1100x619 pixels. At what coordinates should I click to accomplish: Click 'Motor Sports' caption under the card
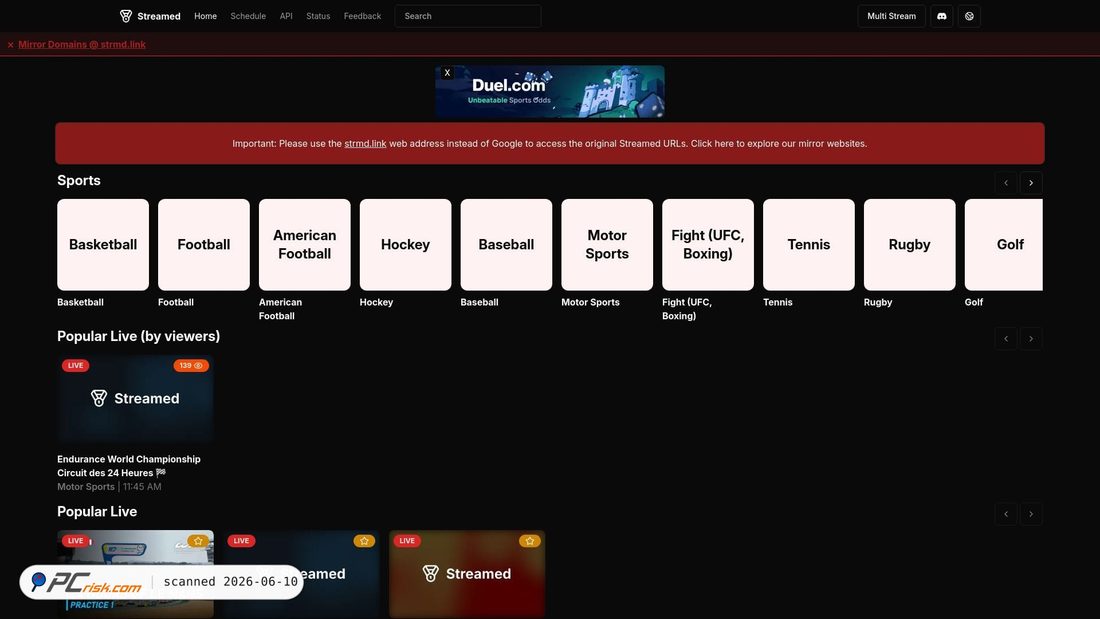[591, 302]
